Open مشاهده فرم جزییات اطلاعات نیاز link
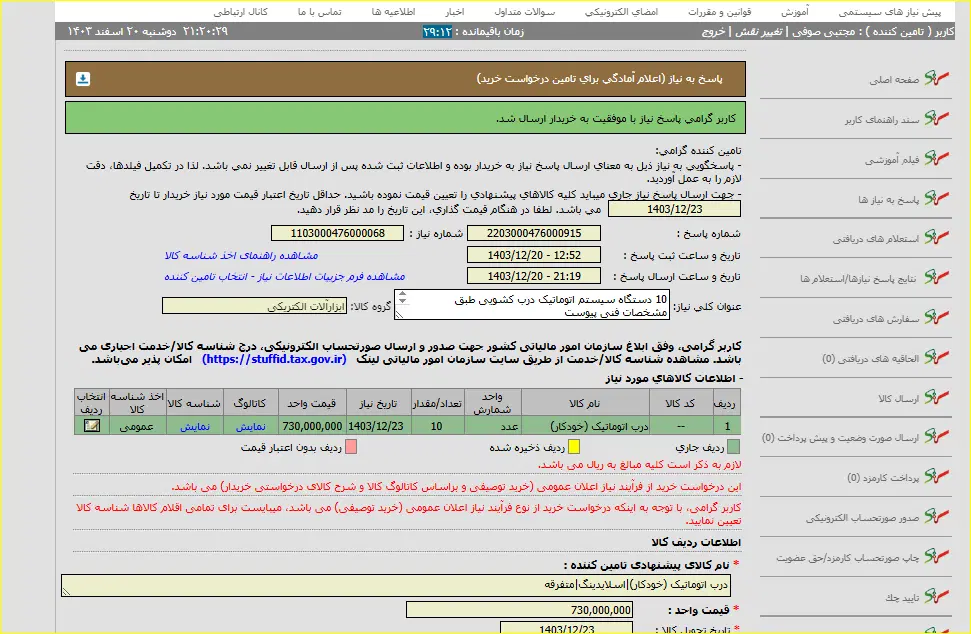 pyautogui.click(x=285, y=276)
